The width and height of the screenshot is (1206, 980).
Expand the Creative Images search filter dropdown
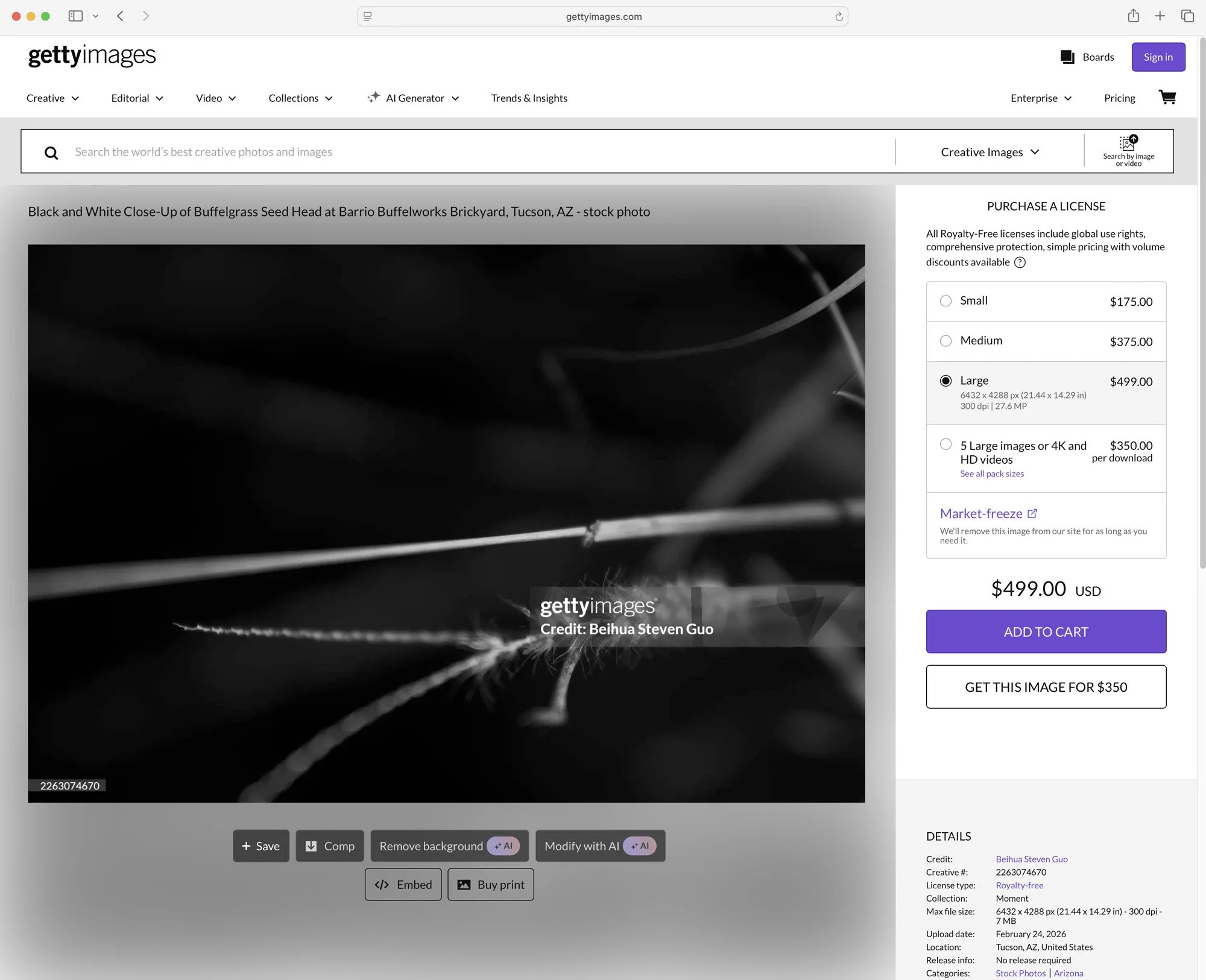[x=990, y=152]
